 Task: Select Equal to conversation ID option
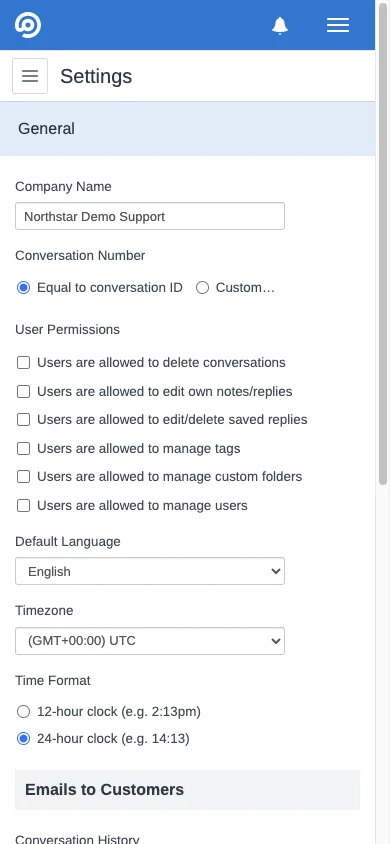click(x=23, y=288)
